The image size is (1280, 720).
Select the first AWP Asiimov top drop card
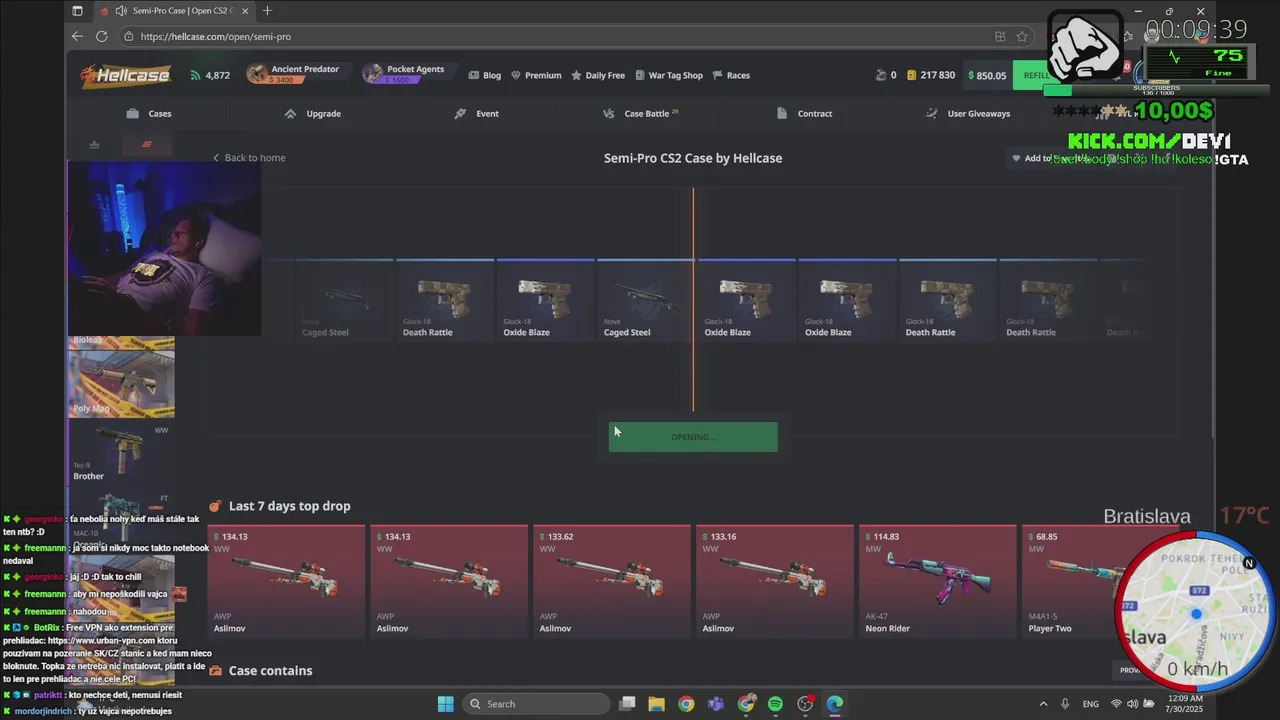coord(287,581)
